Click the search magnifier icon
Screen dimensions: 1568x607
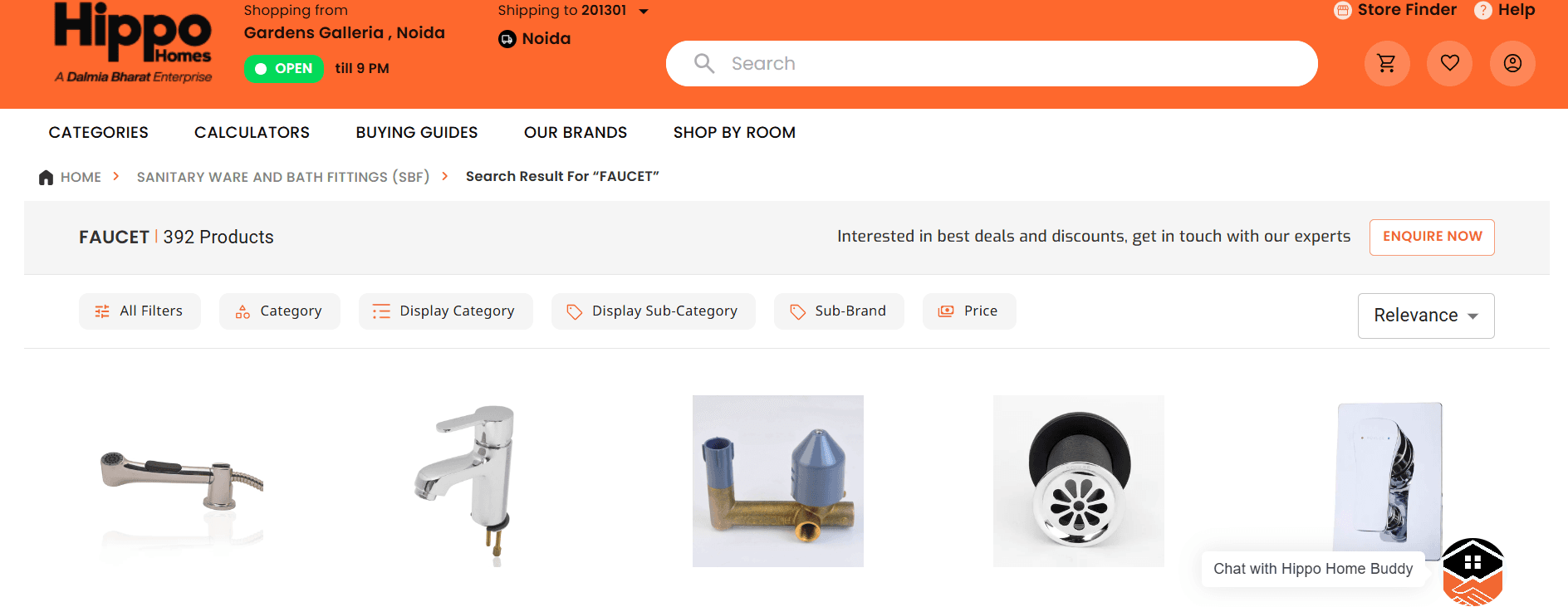703,63
